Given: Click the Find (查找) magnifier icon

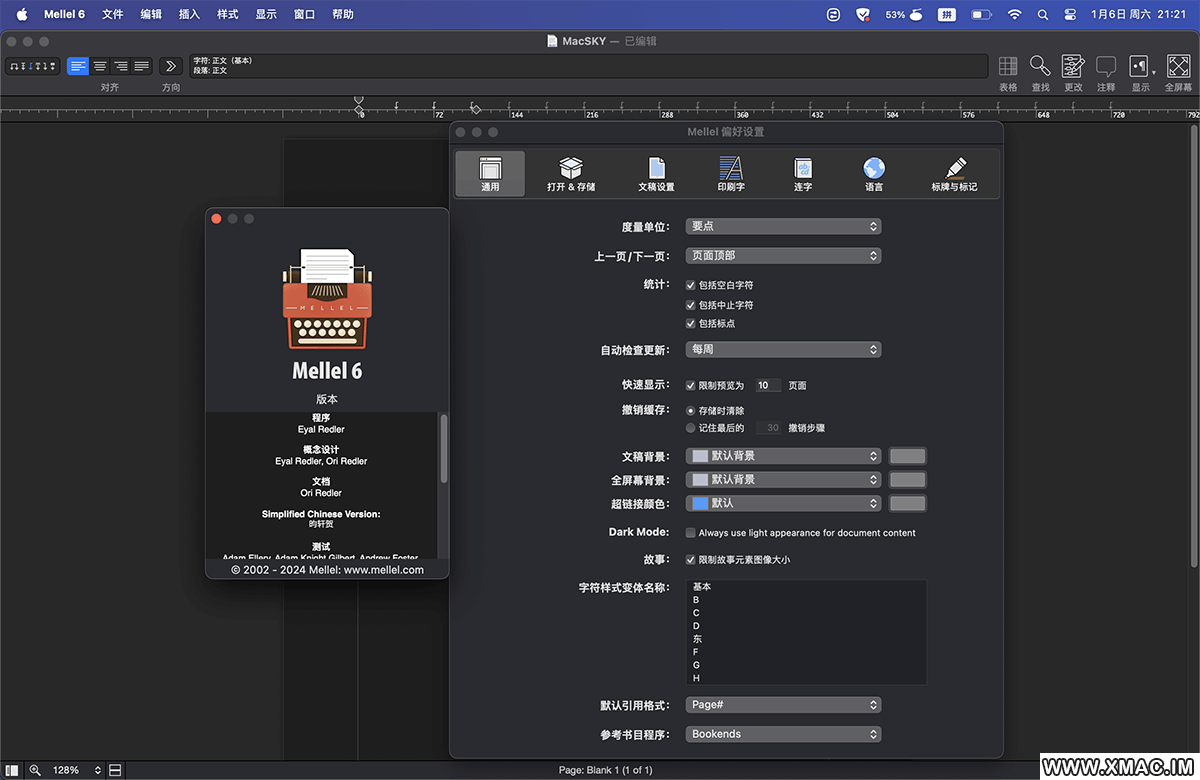Looking at the screenshot, I should [1040, 66].
